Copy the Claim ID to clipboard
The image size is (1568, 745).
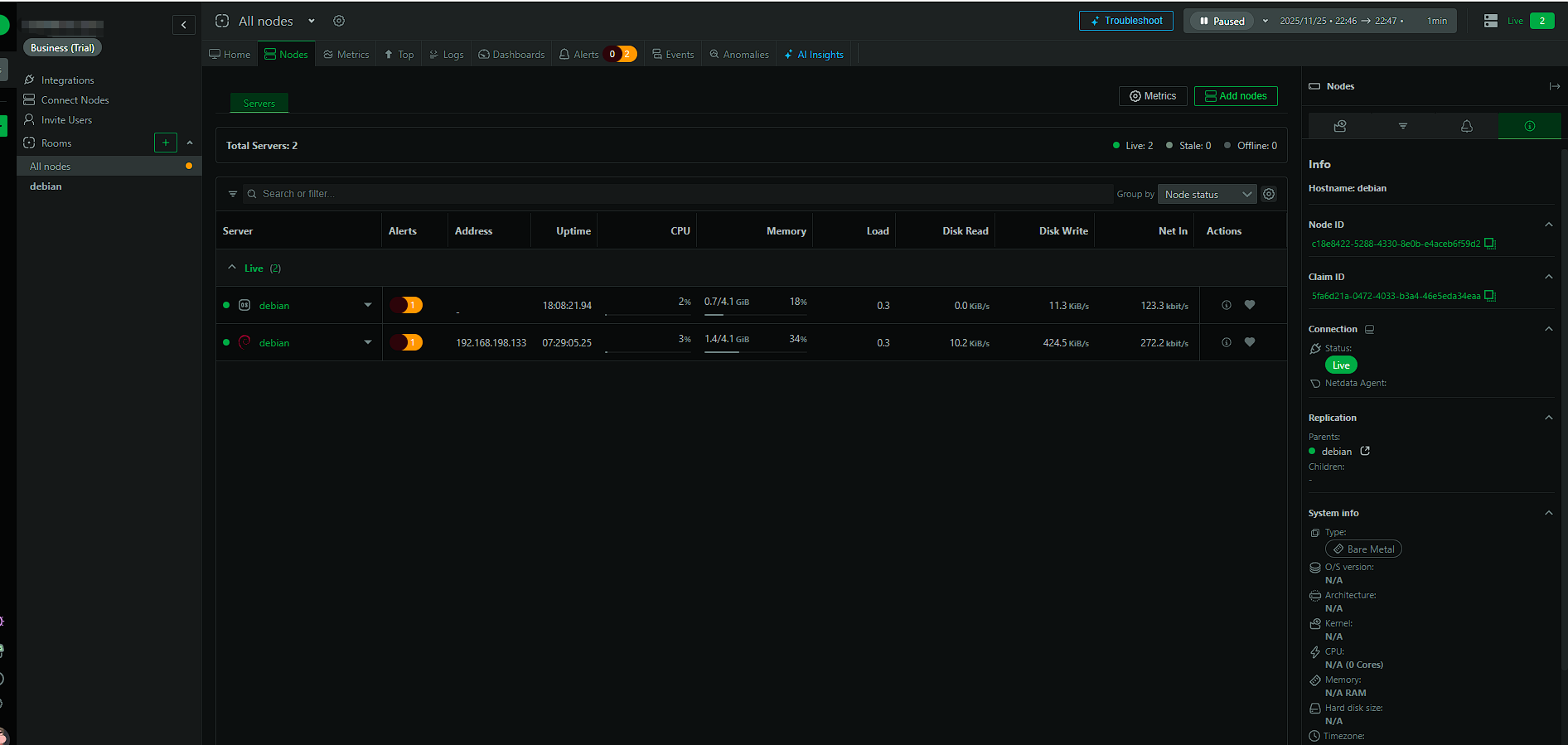pos(1490,296)
